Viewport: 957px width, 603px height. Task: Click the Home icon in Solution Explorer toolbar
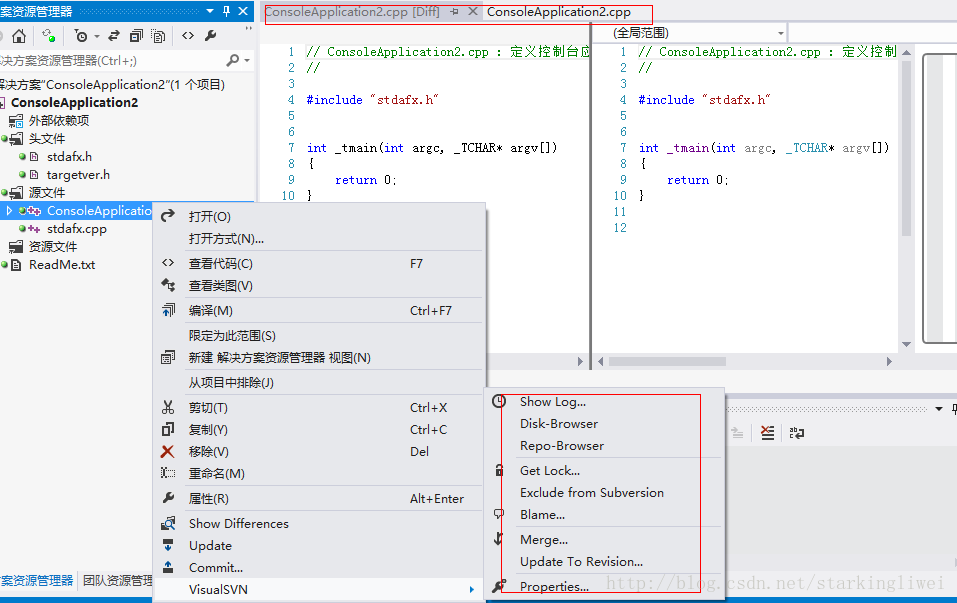[x=19, y=36]
